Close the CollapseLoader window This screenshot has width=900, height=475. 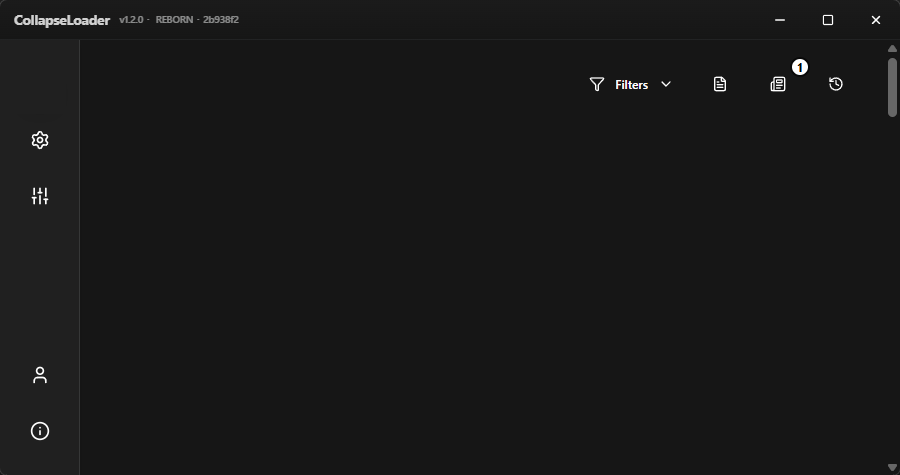coord(876,20)
